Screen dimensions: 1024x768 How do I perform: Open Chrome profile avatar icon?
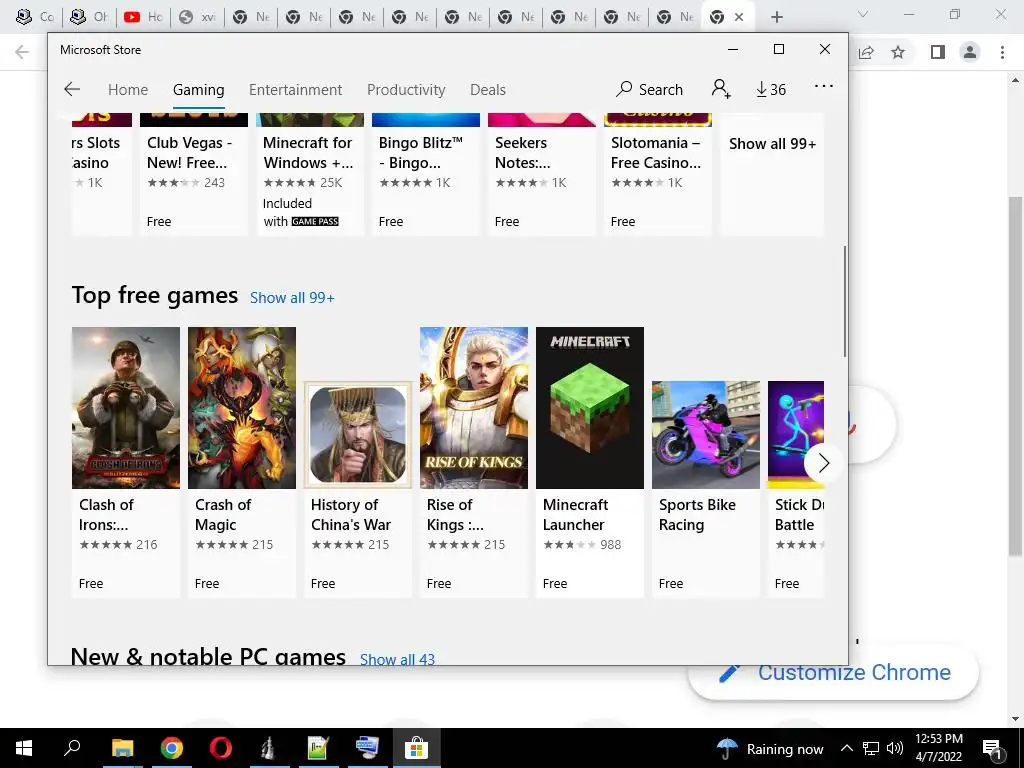[x=970, y=52]
